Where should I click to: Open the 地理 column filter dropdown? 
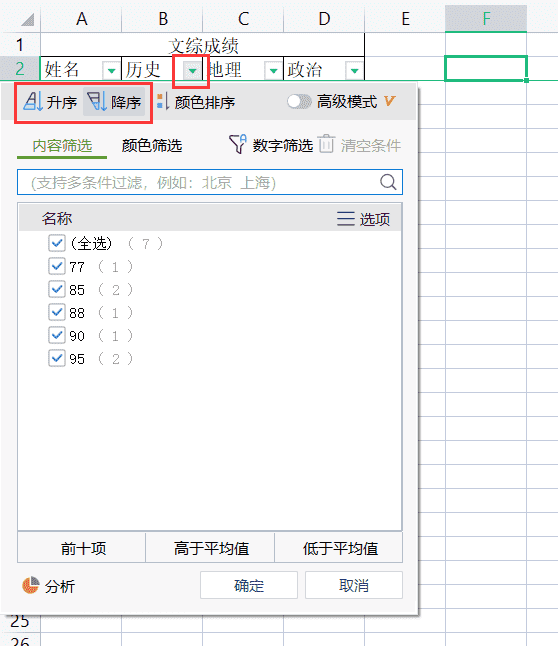click(273, 71)
